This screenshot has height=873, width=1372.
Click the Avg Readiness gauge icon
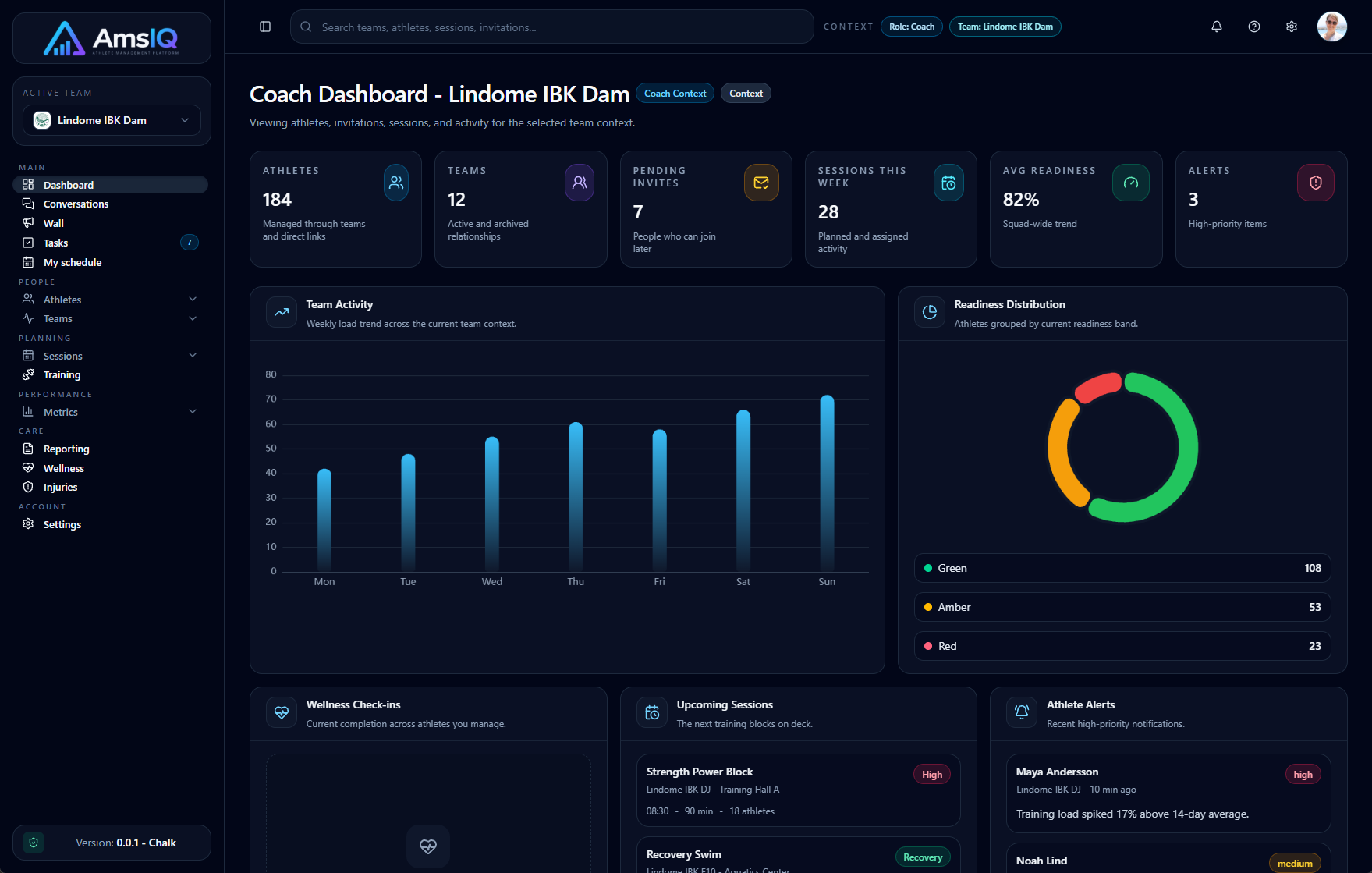pyautogui.click(x=1131, y=183)
